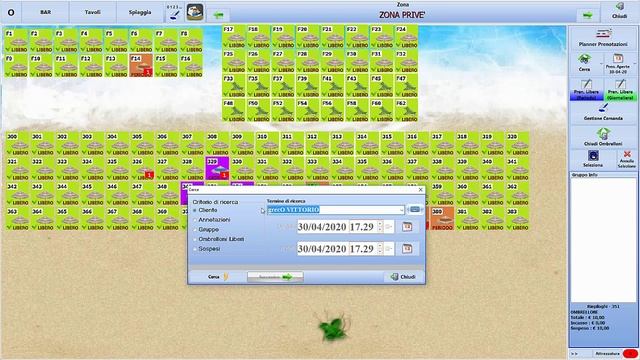Adjust the second time spinner arrows
This screenshot has height=360, width=640.
(x=380, y=249)
